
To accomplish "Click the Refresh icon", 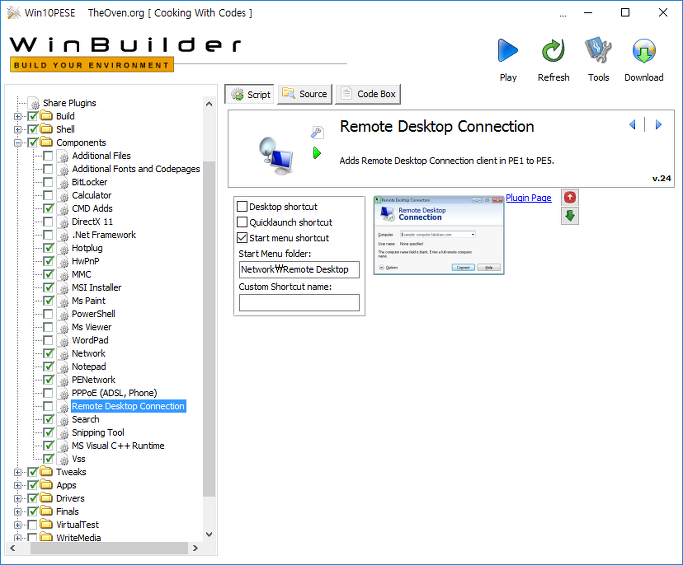I will click(x=553, y=51).
